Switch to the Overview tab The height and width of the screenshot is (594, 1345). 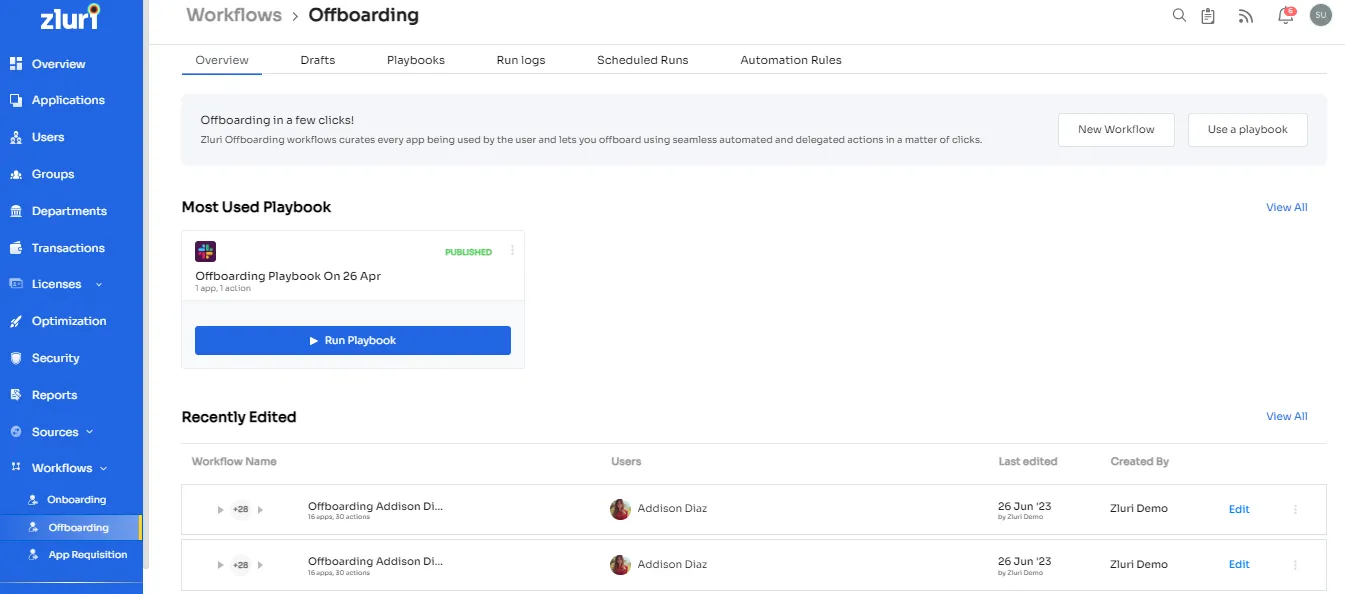tap(222, 60)
